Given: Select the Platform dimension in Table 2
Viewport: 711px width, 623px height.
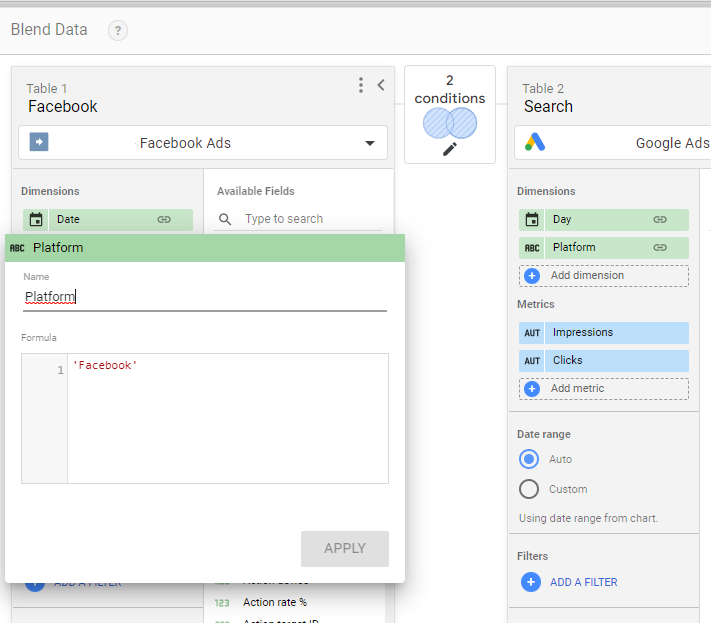Looking at the screenshot, I should click(604, 248).
